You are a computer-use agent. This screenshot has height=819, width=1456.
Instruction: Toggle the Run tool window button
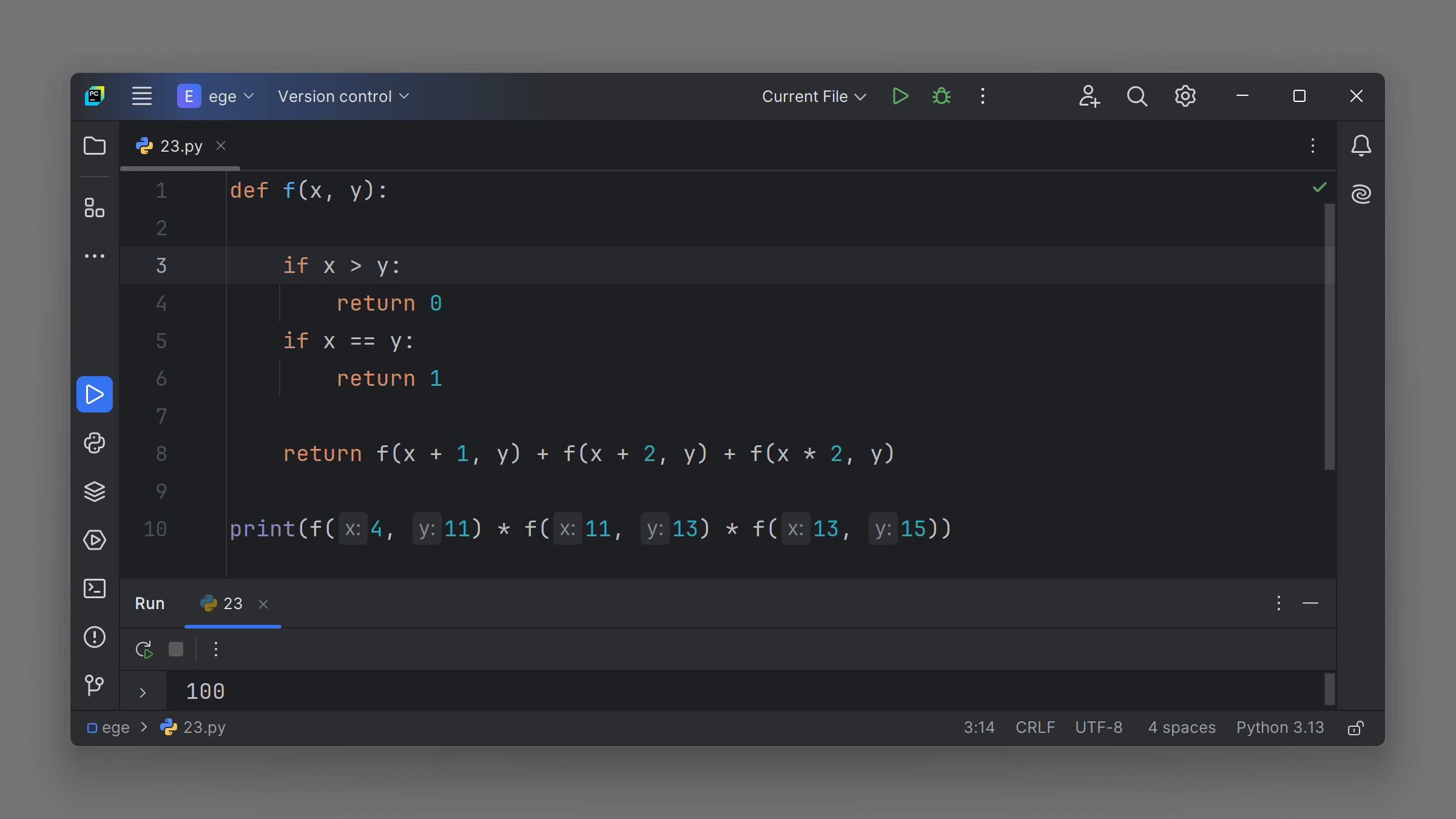[95, 394]
